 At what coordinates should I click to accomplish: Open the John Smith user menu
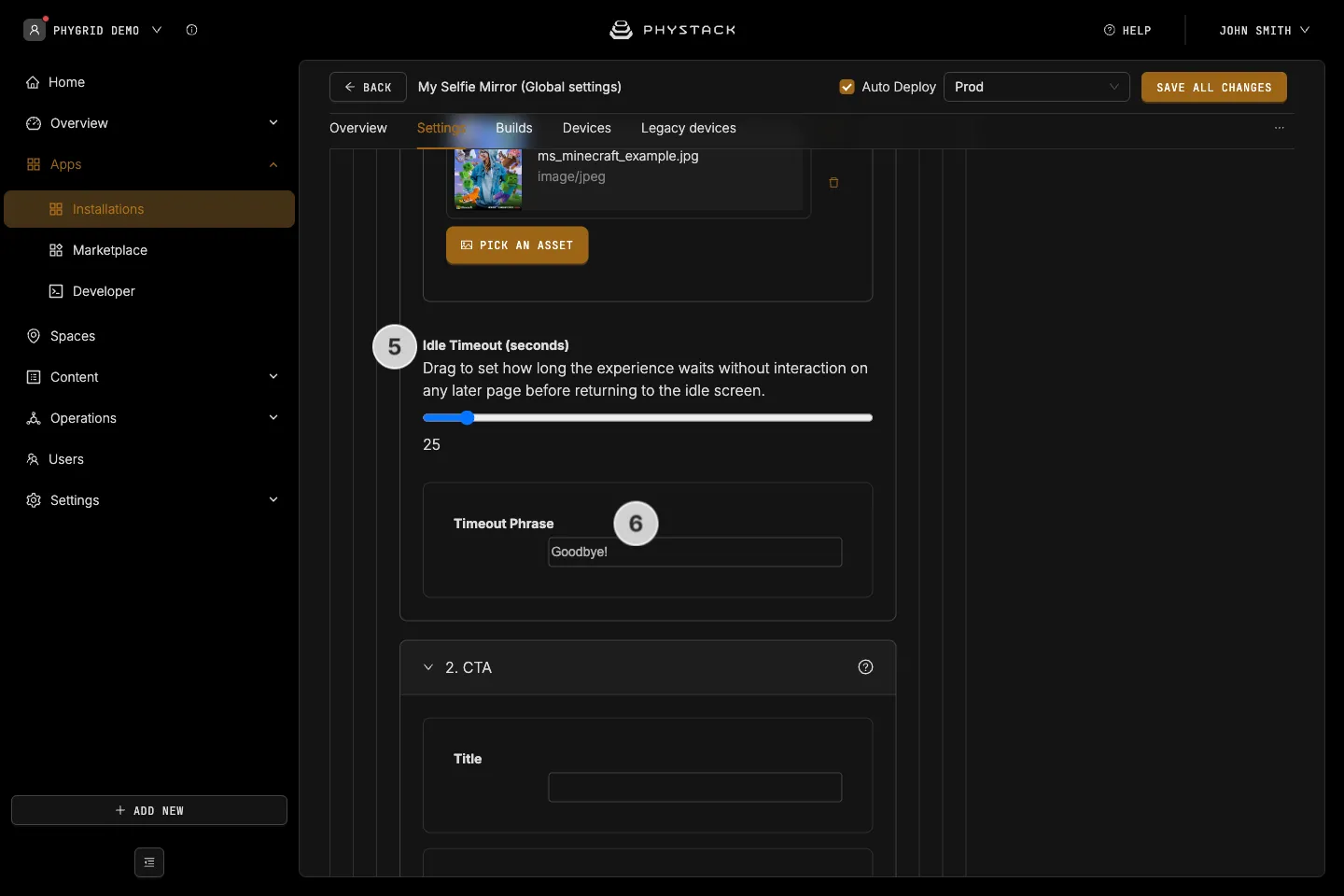(1264, 30)
